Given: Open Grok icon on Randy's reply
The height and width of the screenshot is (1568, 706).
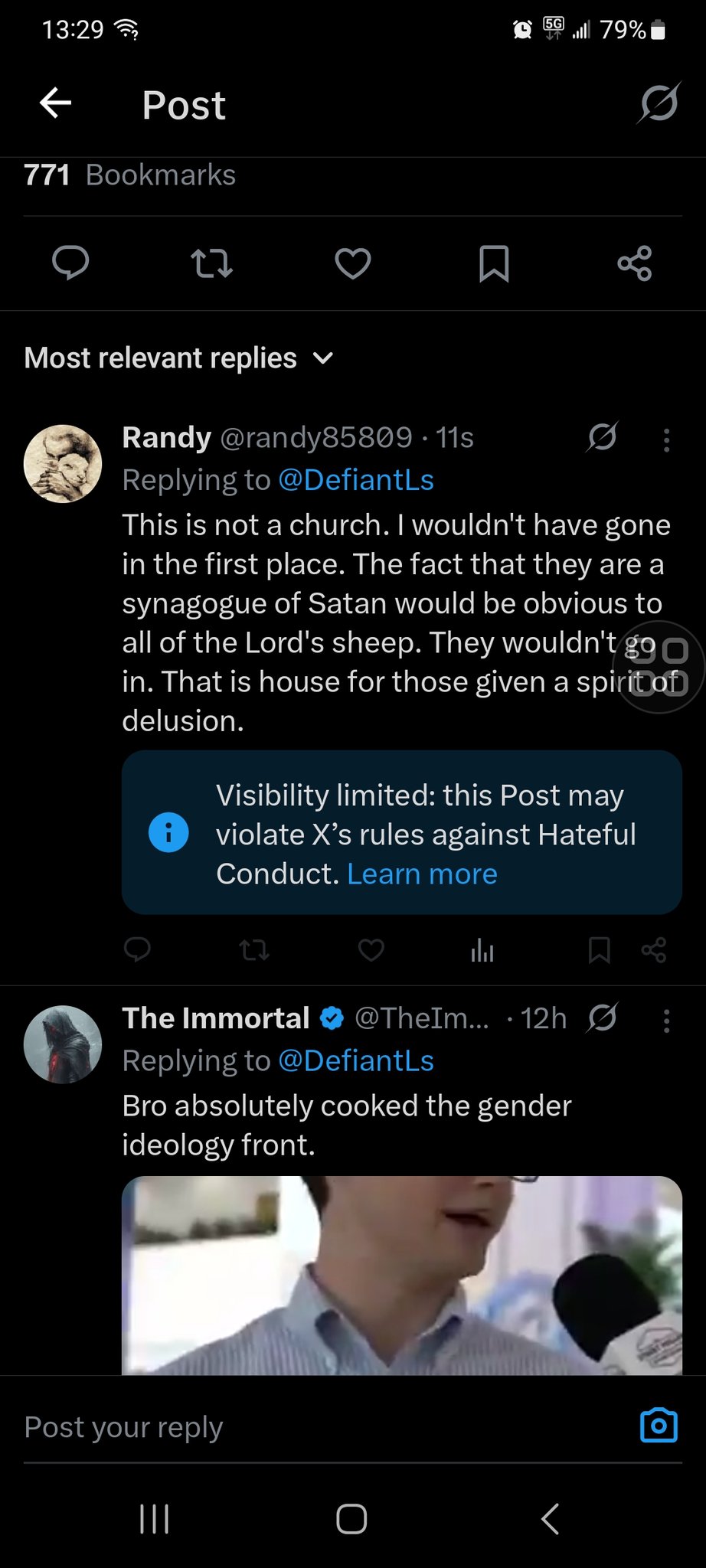Looking at the screenshot, I should [603, 437].
